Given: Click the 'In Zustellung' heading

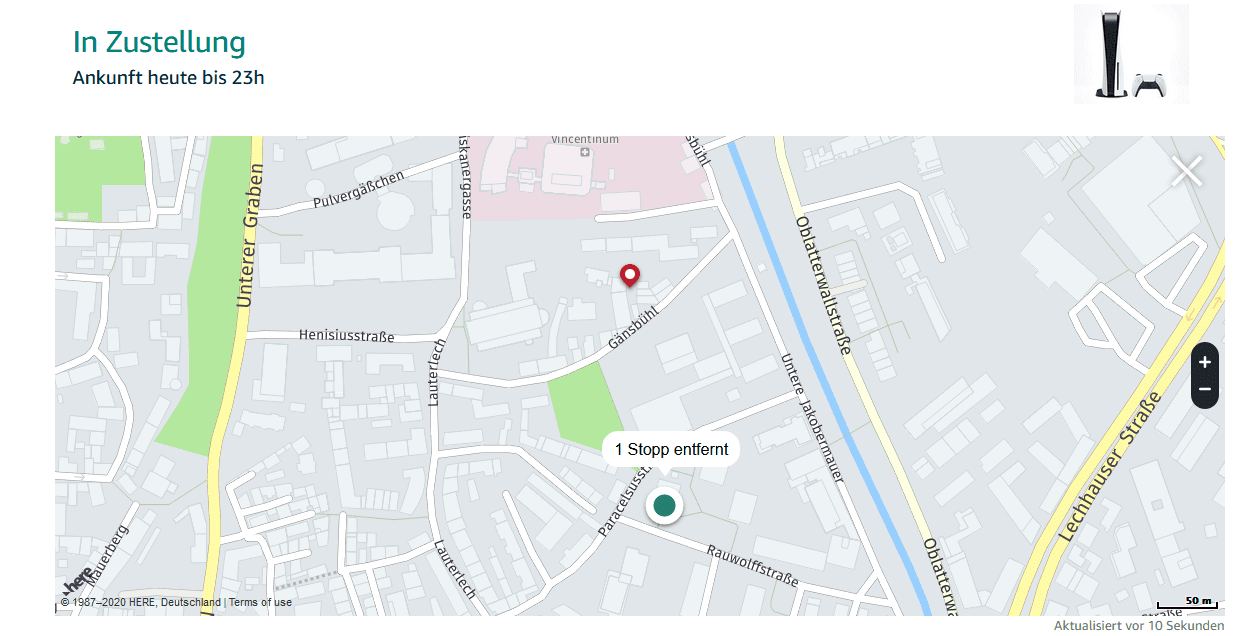Looking at the screenshot, I should (159, 42).
